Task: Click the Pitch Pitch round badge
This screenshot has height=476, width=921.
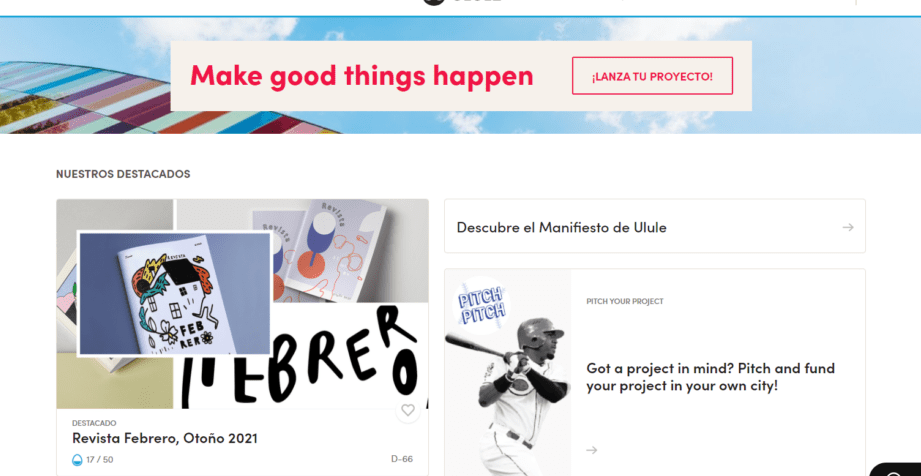Action: pyautogui.click(x=481, y=306)
